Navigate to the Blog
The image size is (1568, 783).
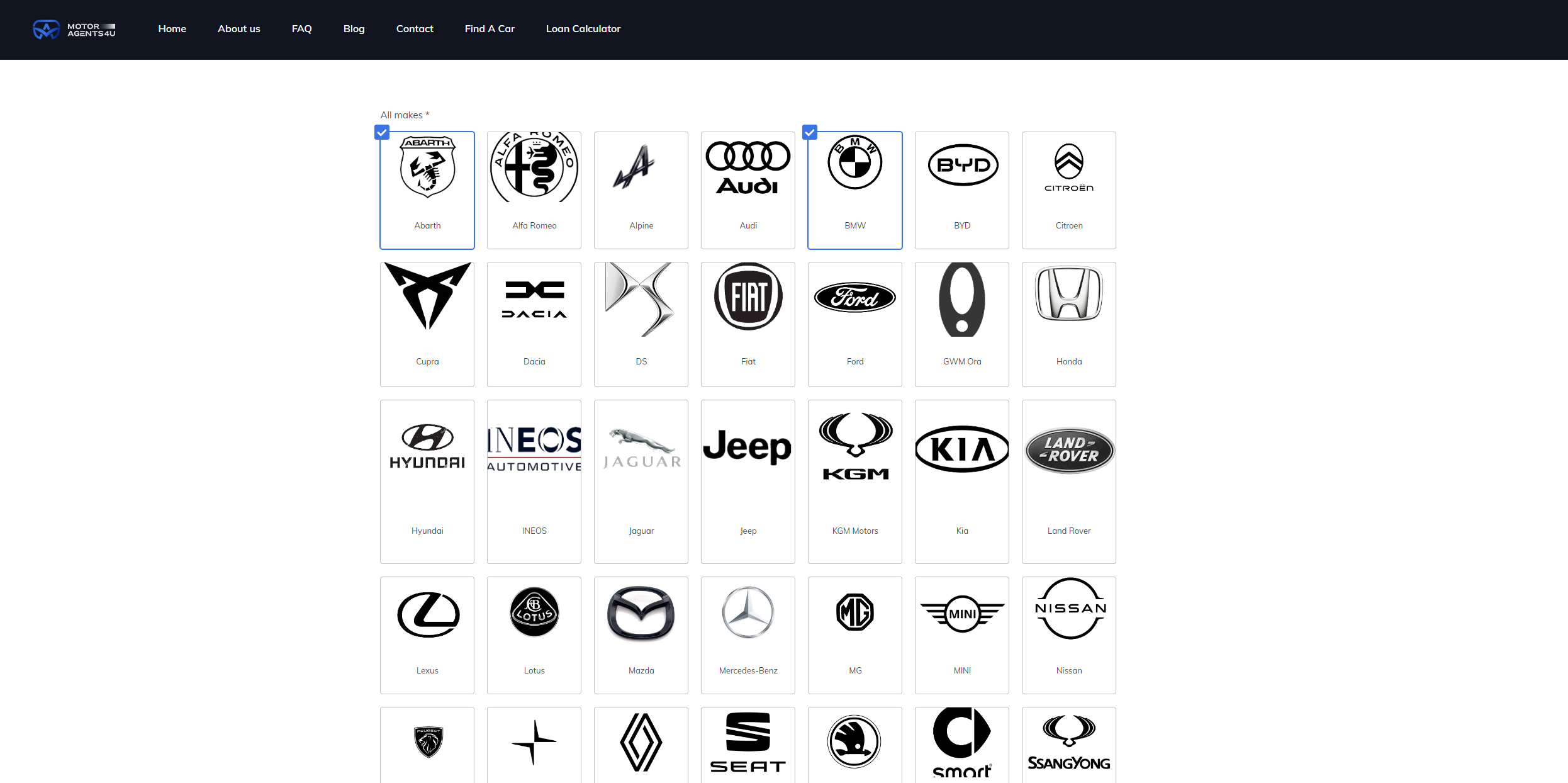(354, 29)
